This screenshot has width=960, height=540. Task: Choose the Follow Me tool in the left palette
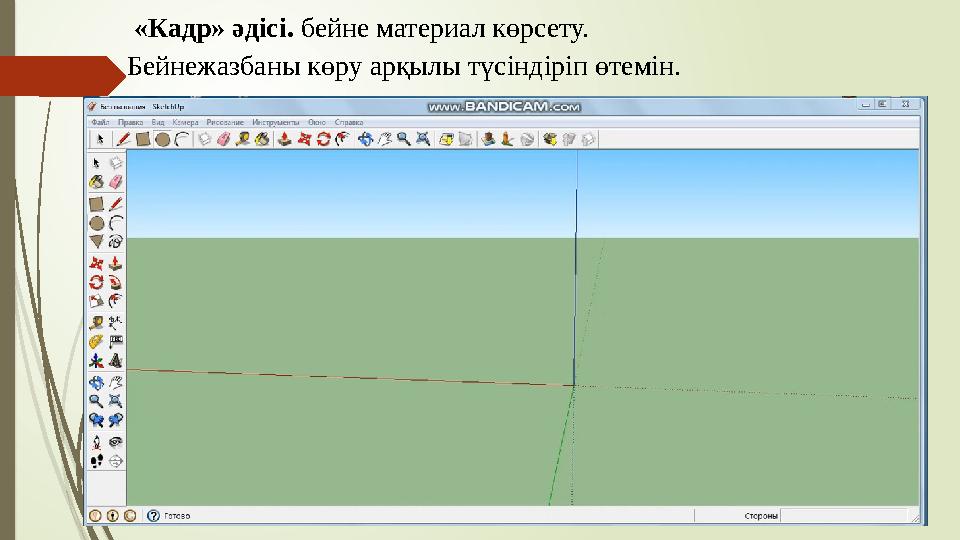tap(115, 283)
